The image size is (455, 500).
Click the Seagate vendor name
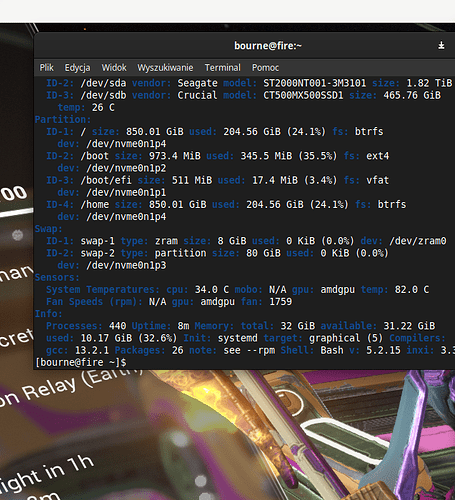pyautogui.click(x=197, y=83)
